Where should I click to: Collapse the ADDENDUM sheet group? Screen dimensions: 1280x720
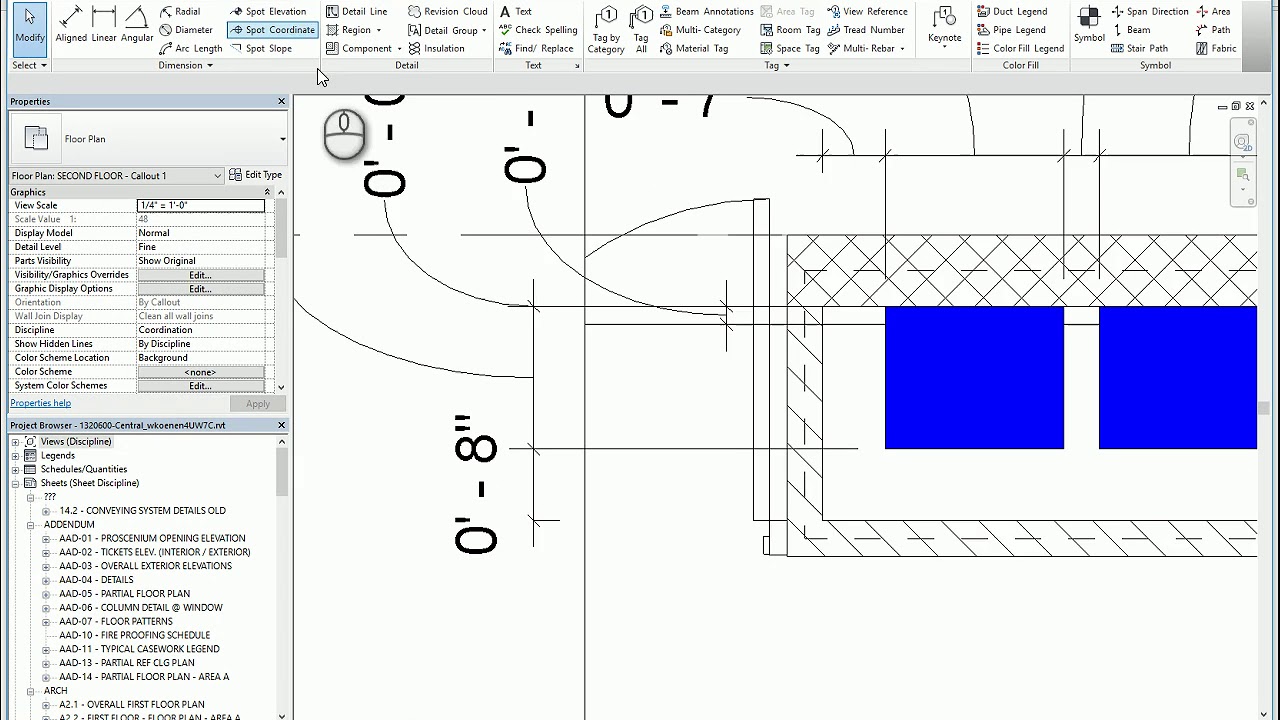(x=30, y=525)
